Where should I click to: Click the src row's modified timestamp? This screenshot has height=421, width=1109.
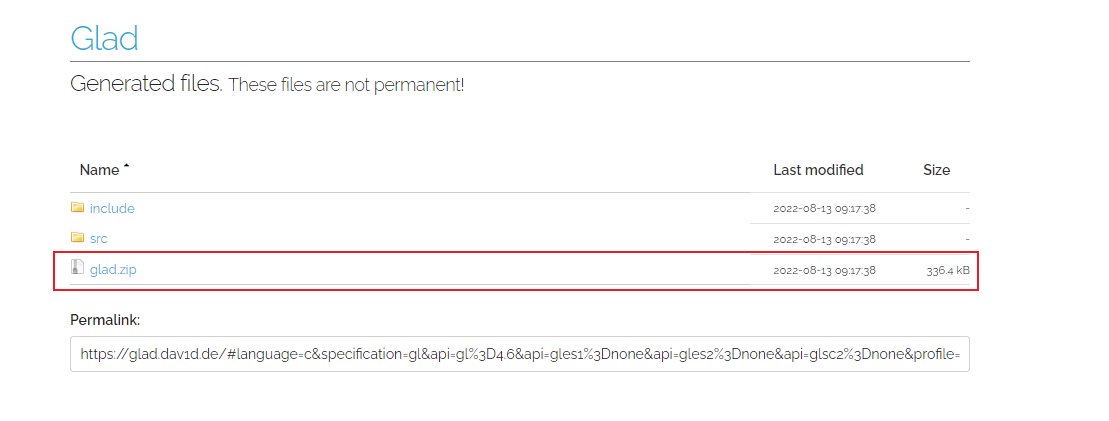[x=824, y=239]
